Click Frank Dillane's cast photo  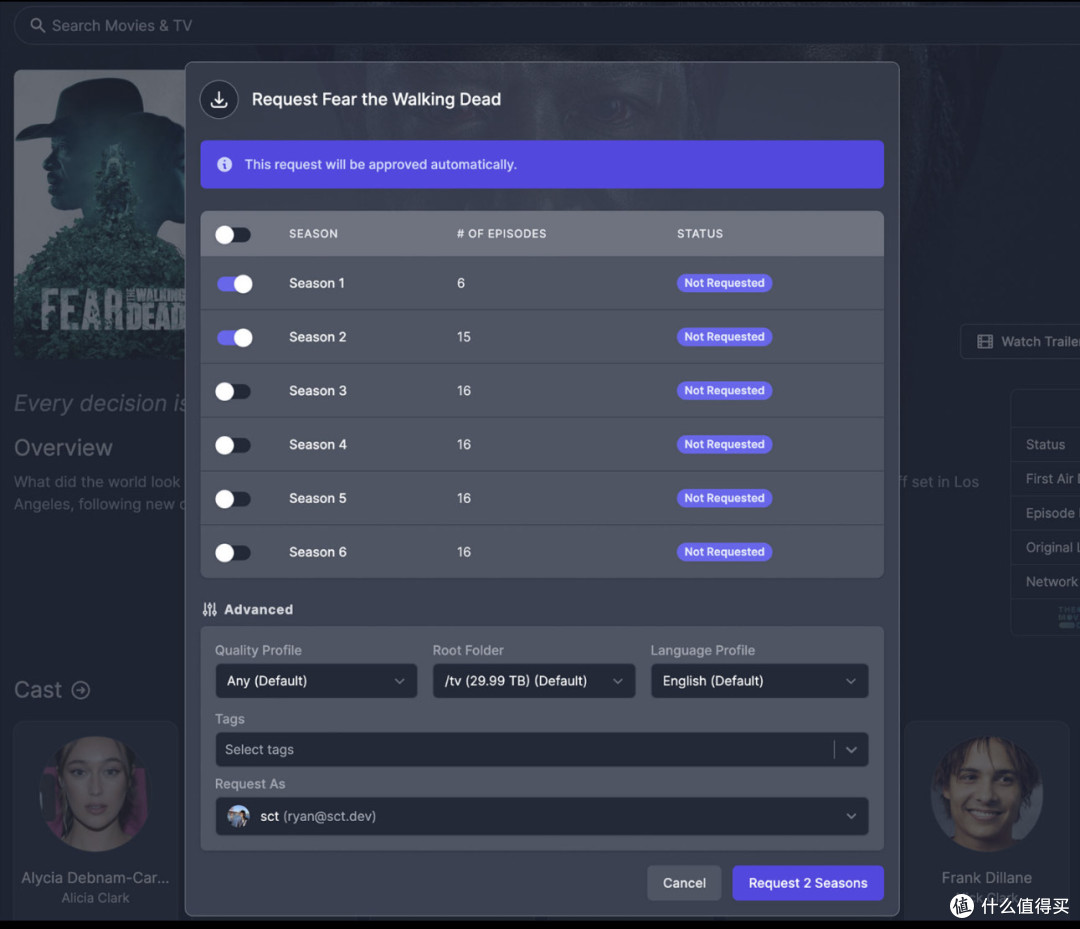[986, 794]
